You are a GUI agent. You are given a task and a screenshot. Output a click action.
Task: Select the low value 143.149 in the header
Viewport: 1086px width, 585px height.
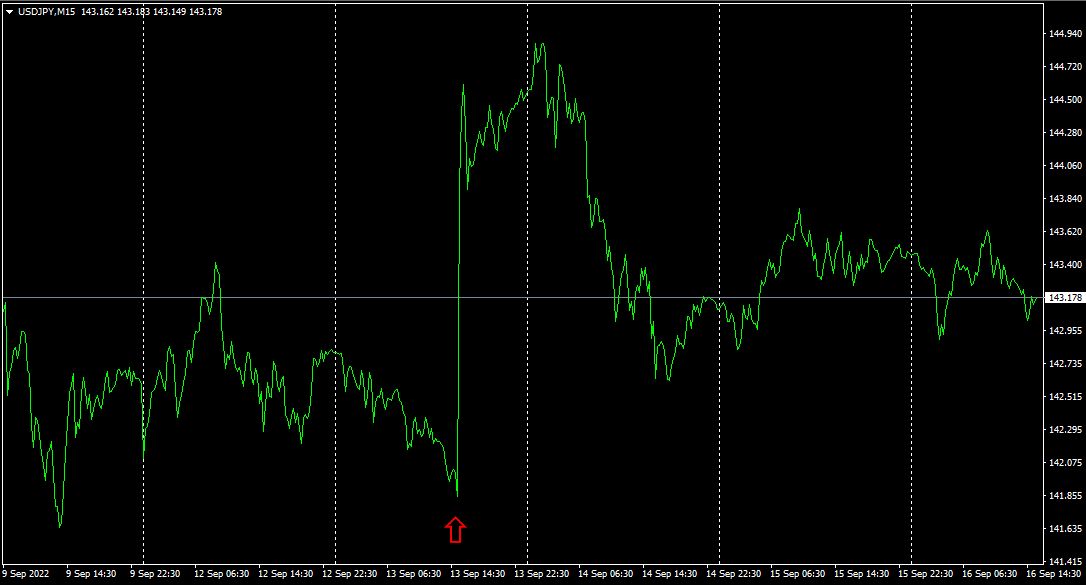[x=169, y=12]
